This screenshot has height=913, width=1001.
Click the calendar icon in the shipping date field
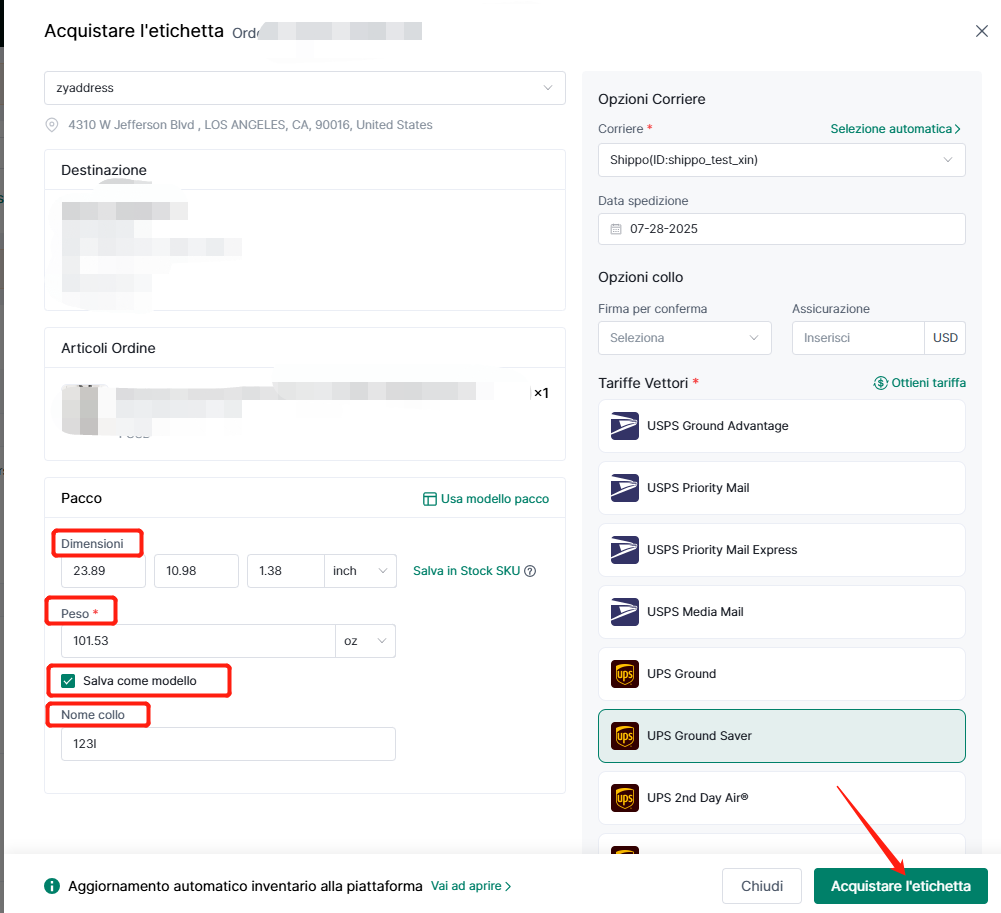pos(615,229)
